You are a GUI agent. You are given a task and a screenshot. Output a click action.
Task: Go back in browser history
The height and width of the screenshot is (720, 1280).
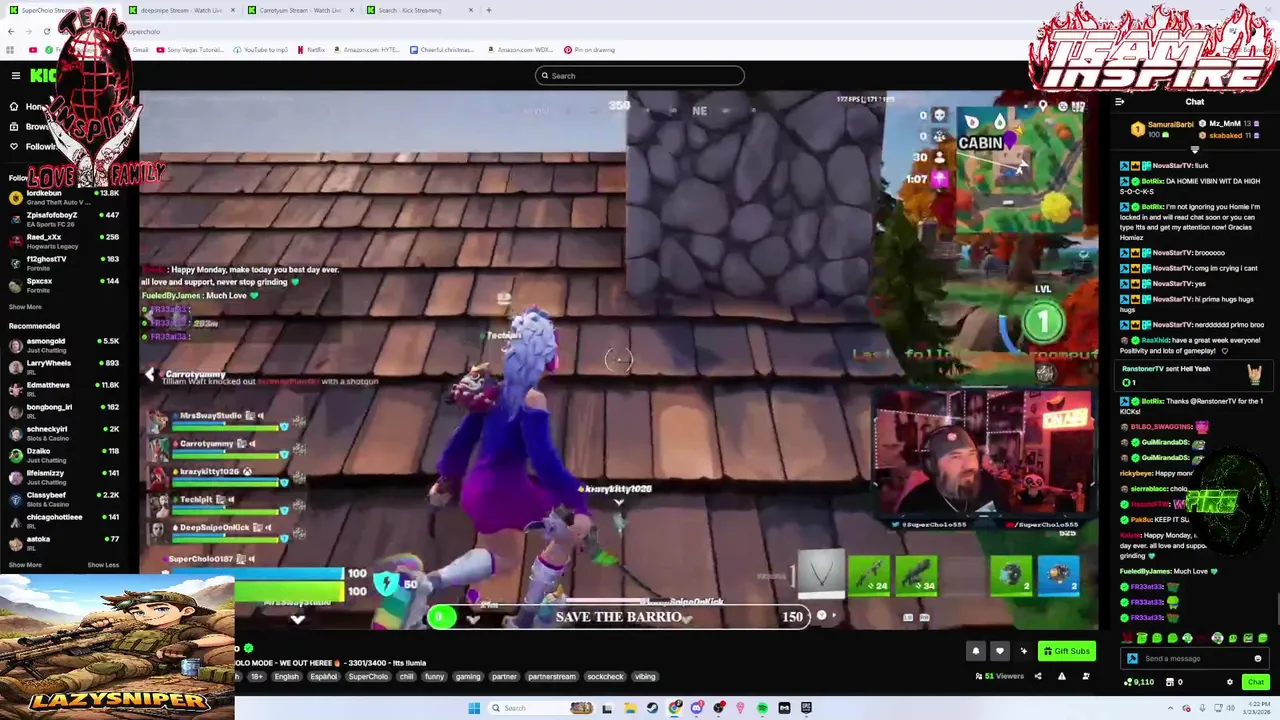coord(11,31)
